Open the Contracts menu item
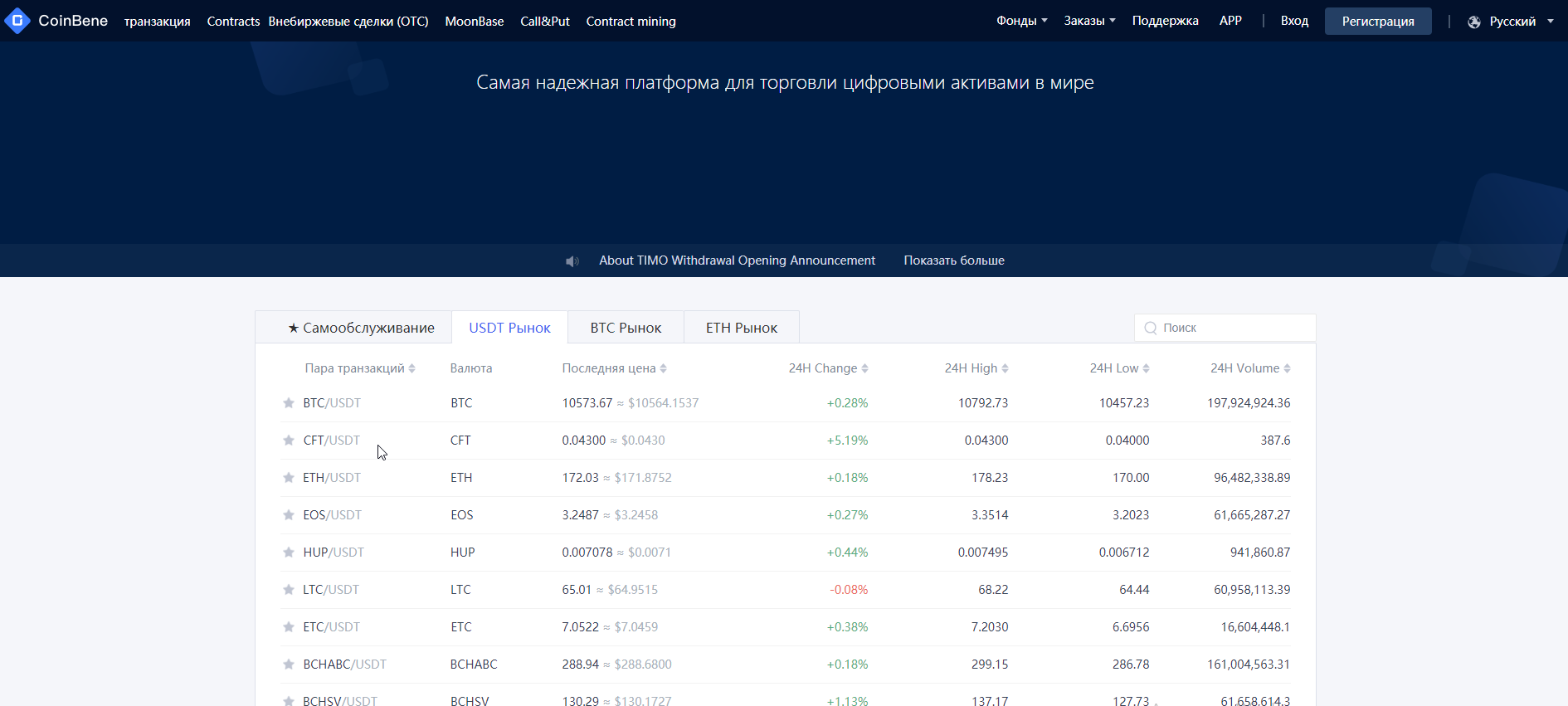 [233, 22]
